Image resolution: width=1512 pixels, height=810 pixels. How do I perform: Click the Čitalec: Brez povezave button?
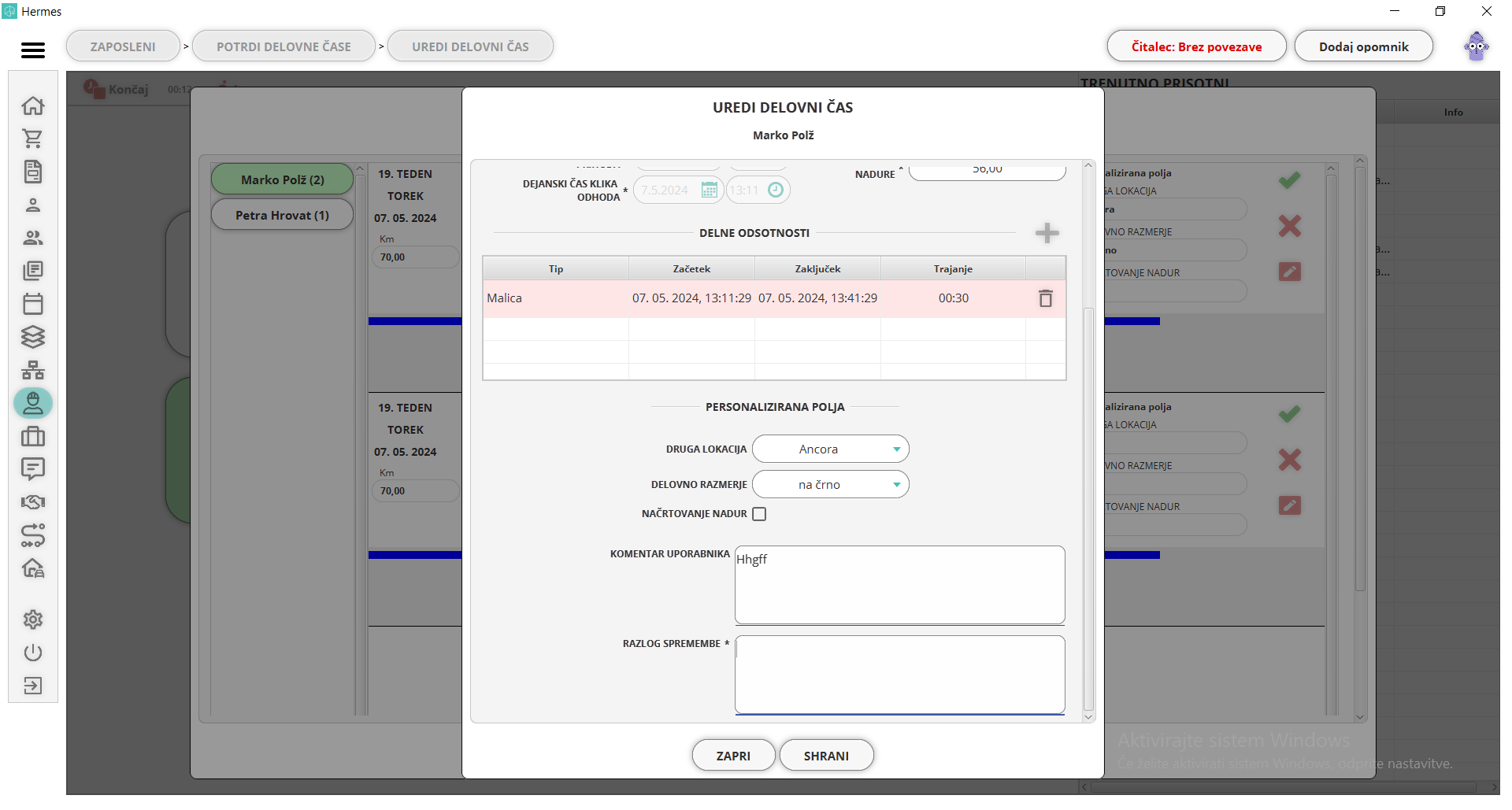coord(1196,46)
